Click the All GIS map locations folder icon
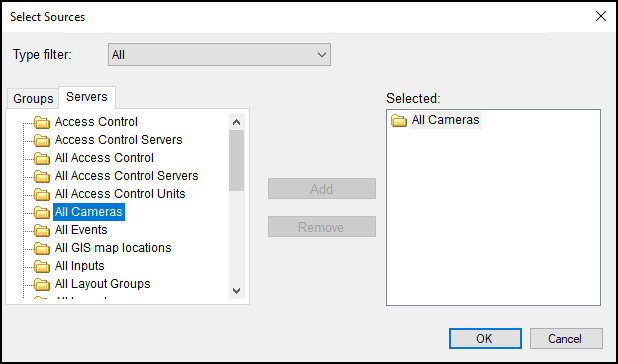618x364 pixels. coord(42,248)
